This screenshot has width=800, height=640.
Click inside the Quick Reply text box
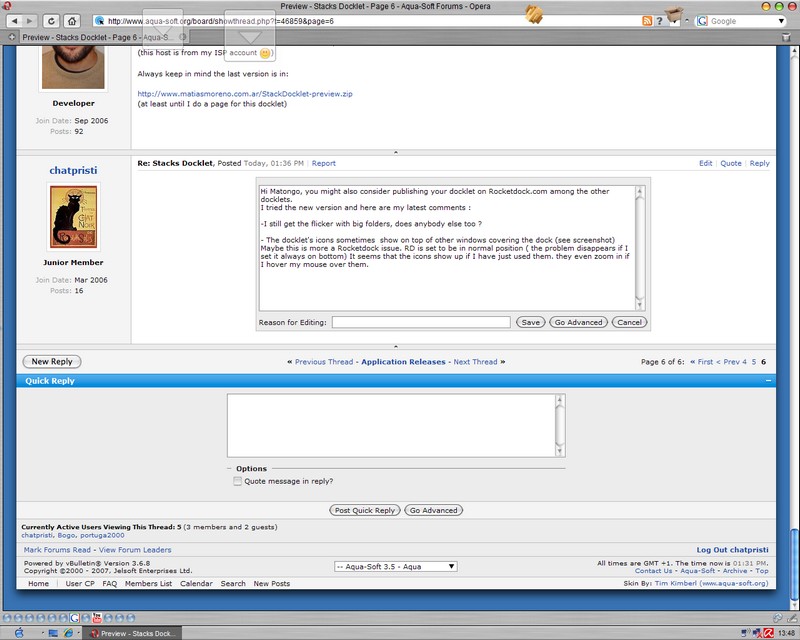tap(391, 426)
